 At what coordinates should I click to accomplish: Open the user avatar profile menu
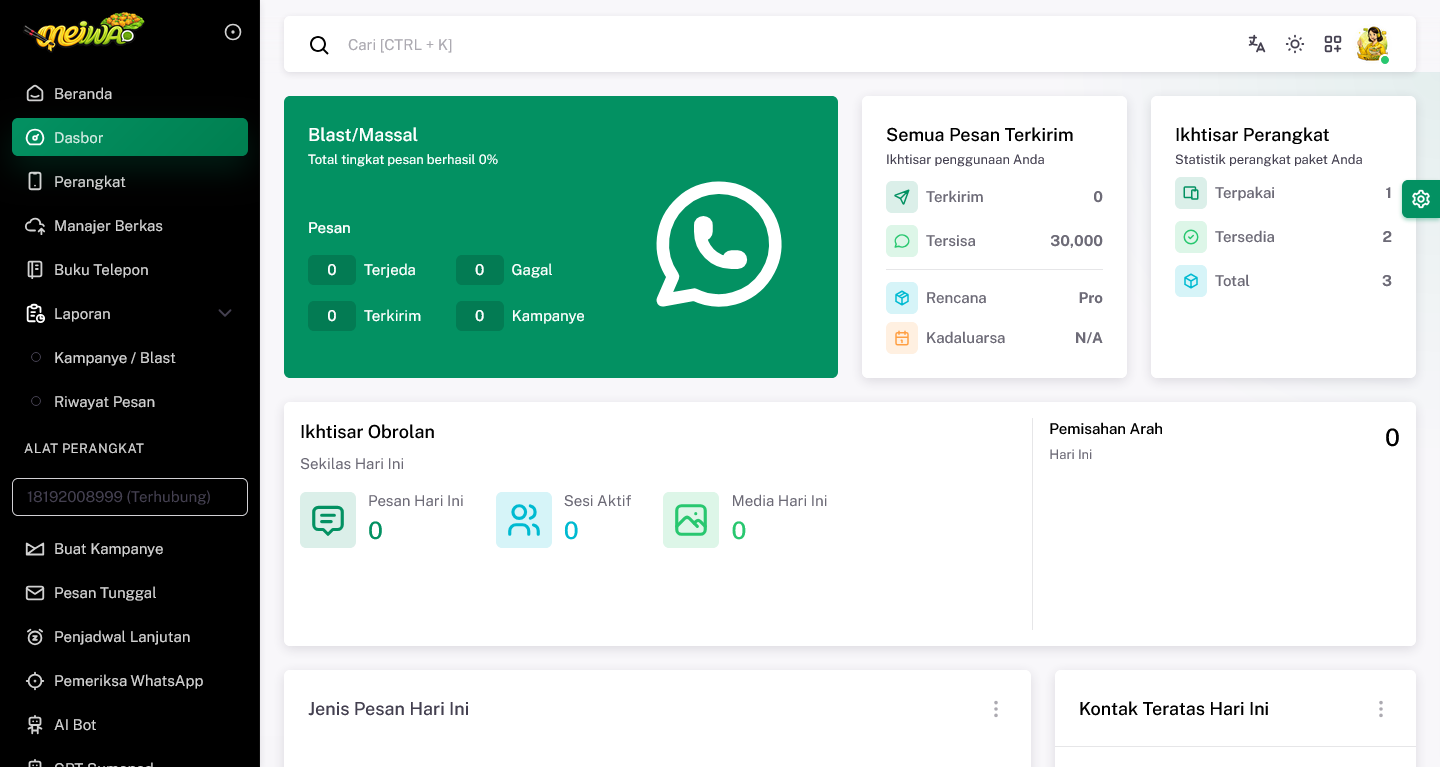[1372, 44]
